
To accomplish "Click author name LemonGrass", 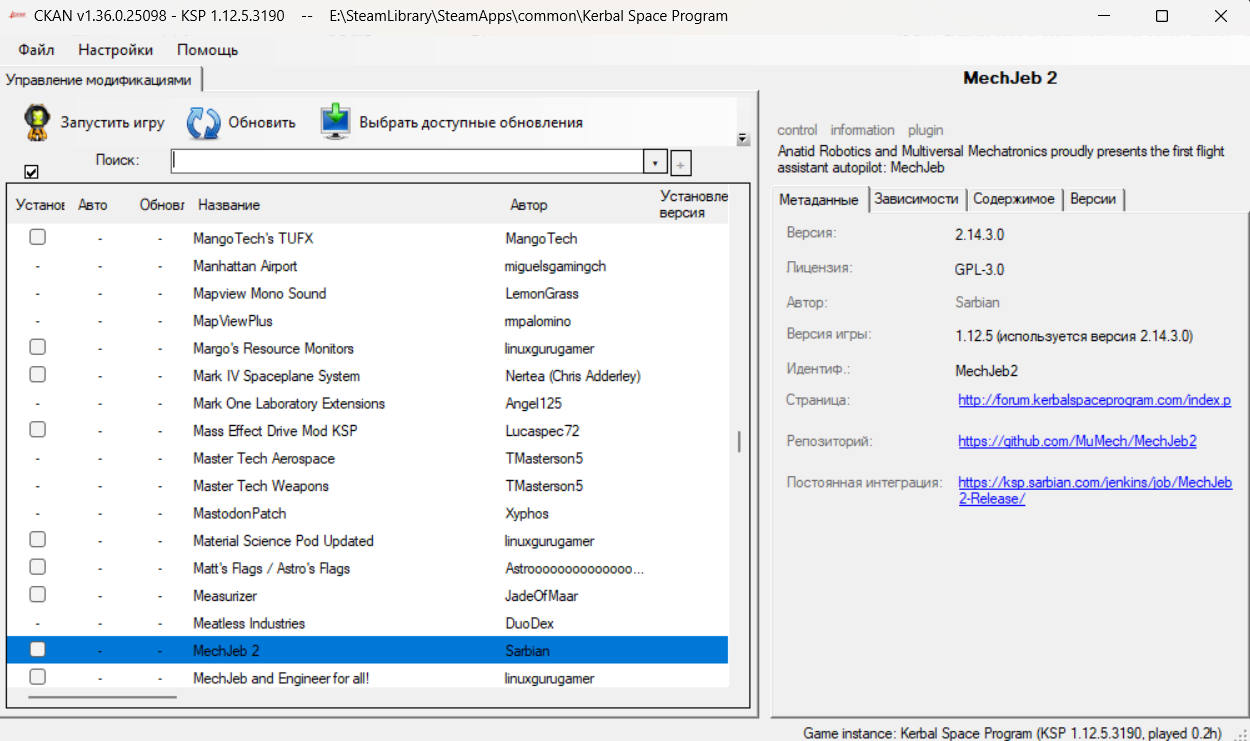I will click(542, 293).
